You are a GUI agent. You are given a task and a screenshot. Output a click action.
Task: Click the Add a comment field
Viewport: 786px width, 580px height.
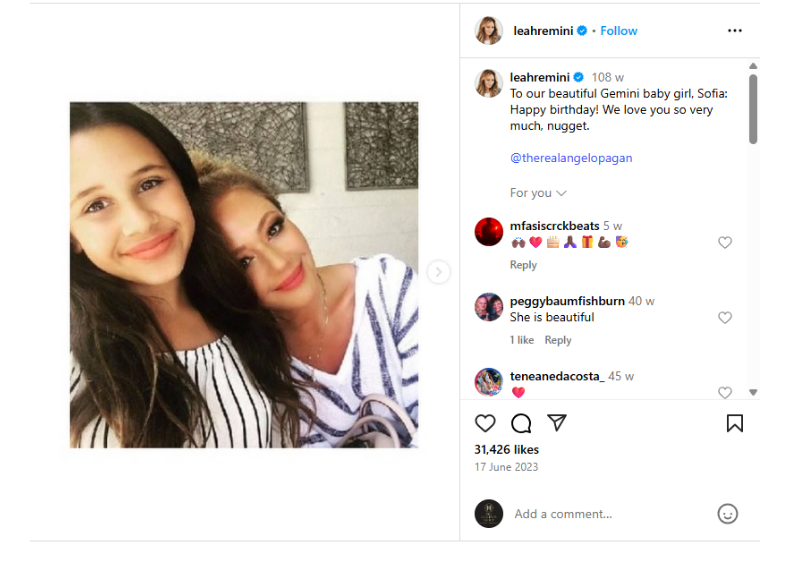click(612, 514)
